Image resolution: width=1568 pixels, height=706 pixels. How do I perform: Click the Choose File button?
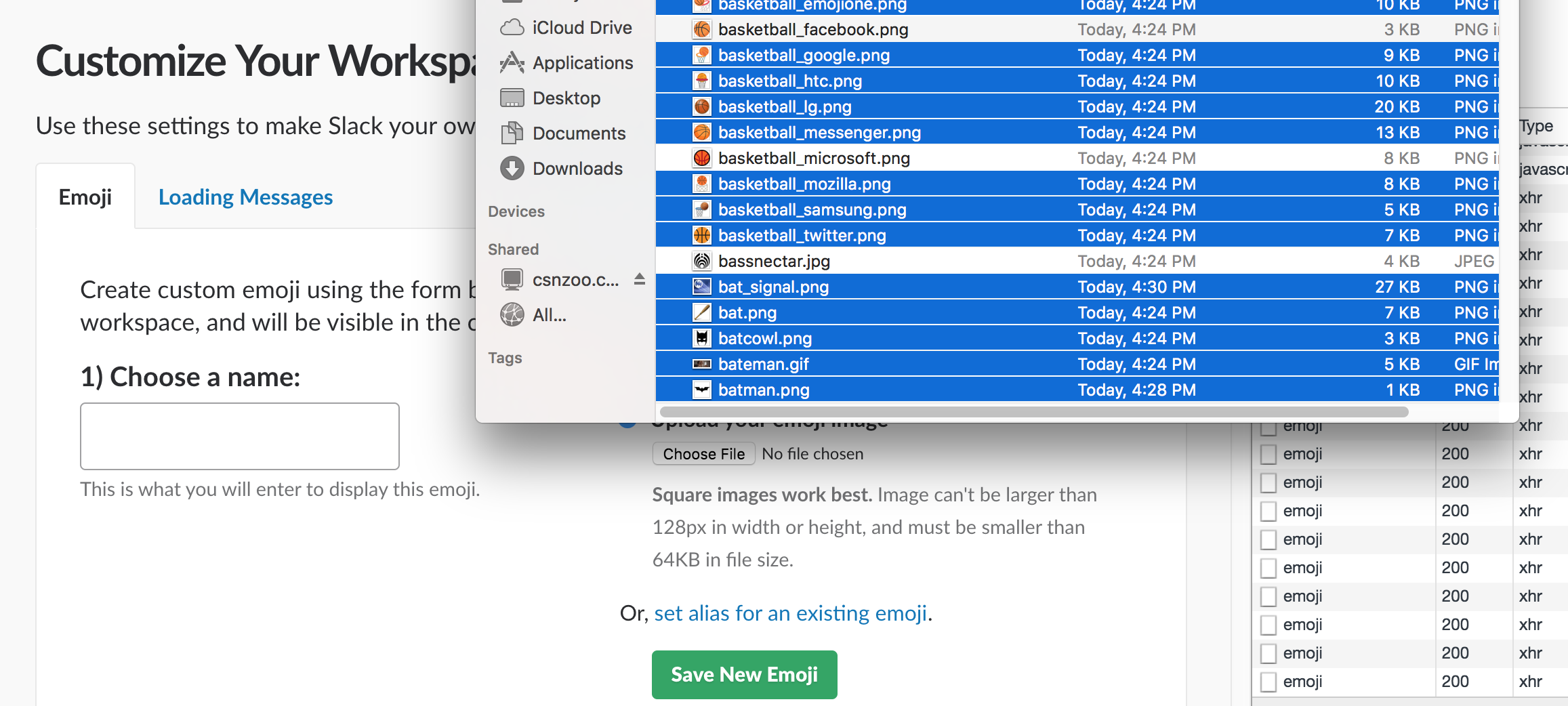[x=703, y=454]
